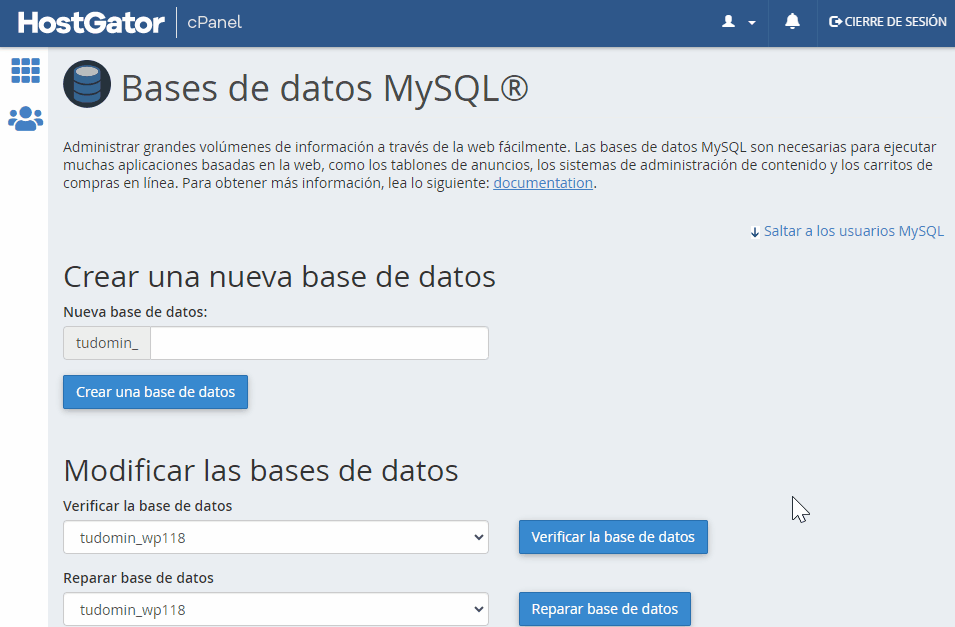Viewport: 955px width, 627px height.
Task: Focus the Nueva base de datos field
Action: [x=319, y=343]
